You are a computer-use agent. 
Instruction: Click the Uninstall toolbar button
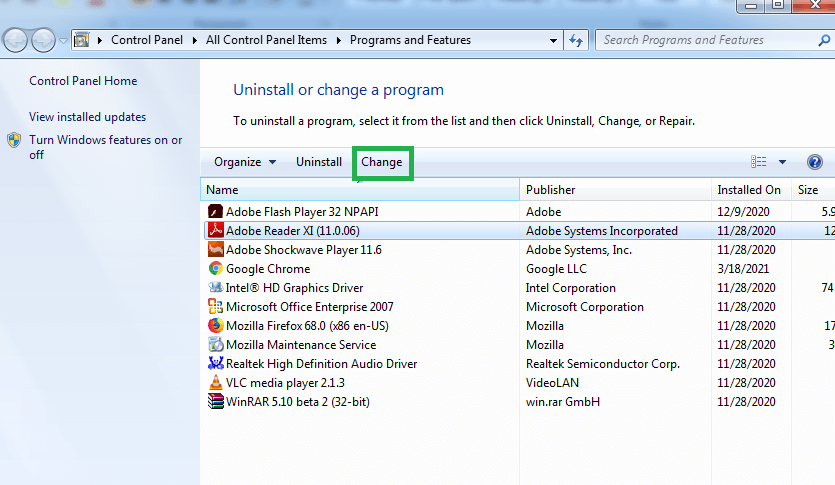coord(319,162)
